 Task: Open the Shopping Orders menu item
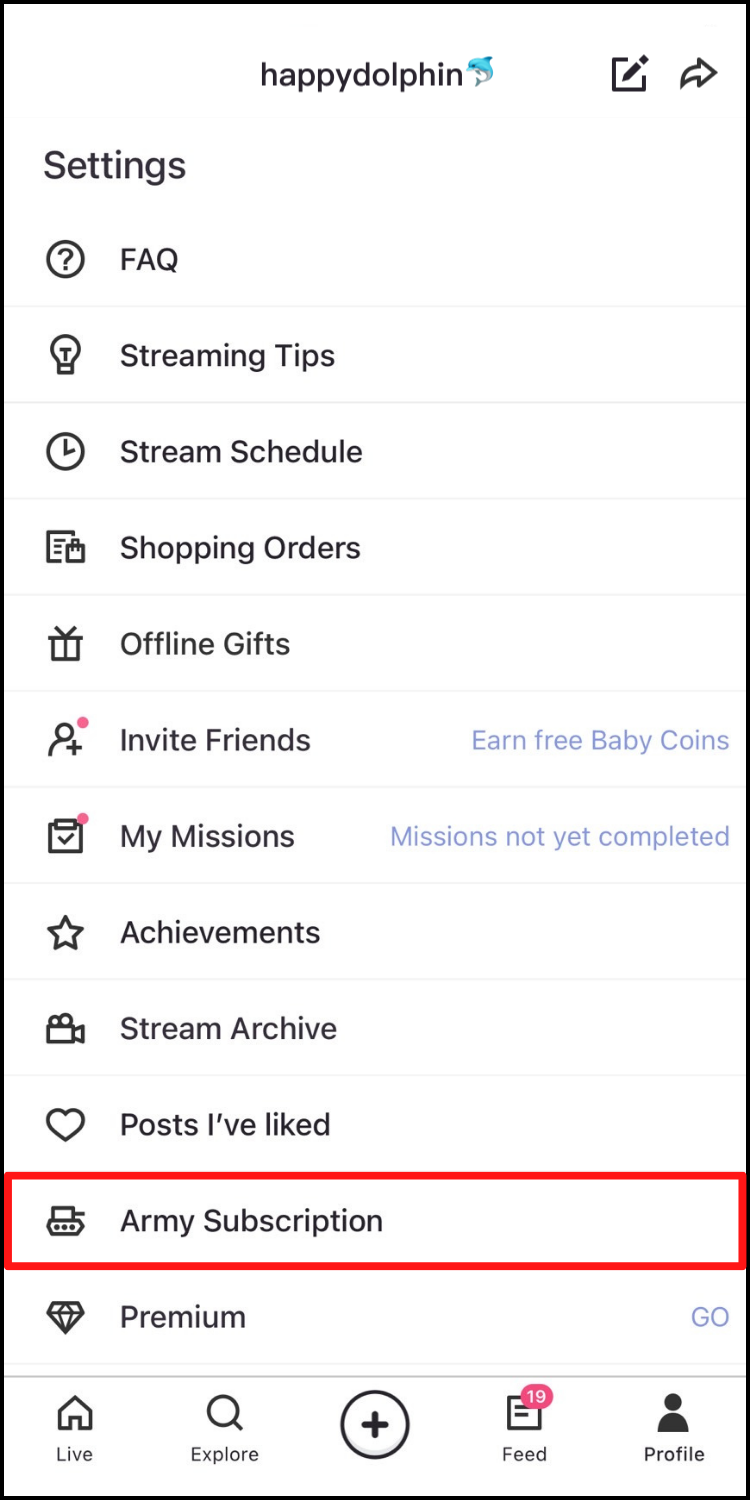pyautogui.click(x=240, y=548)
